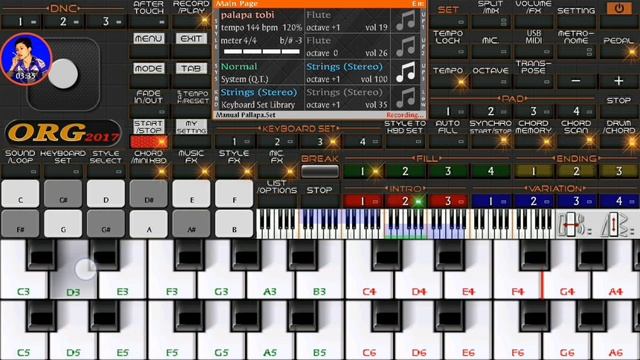Click the Mode button

149,68
